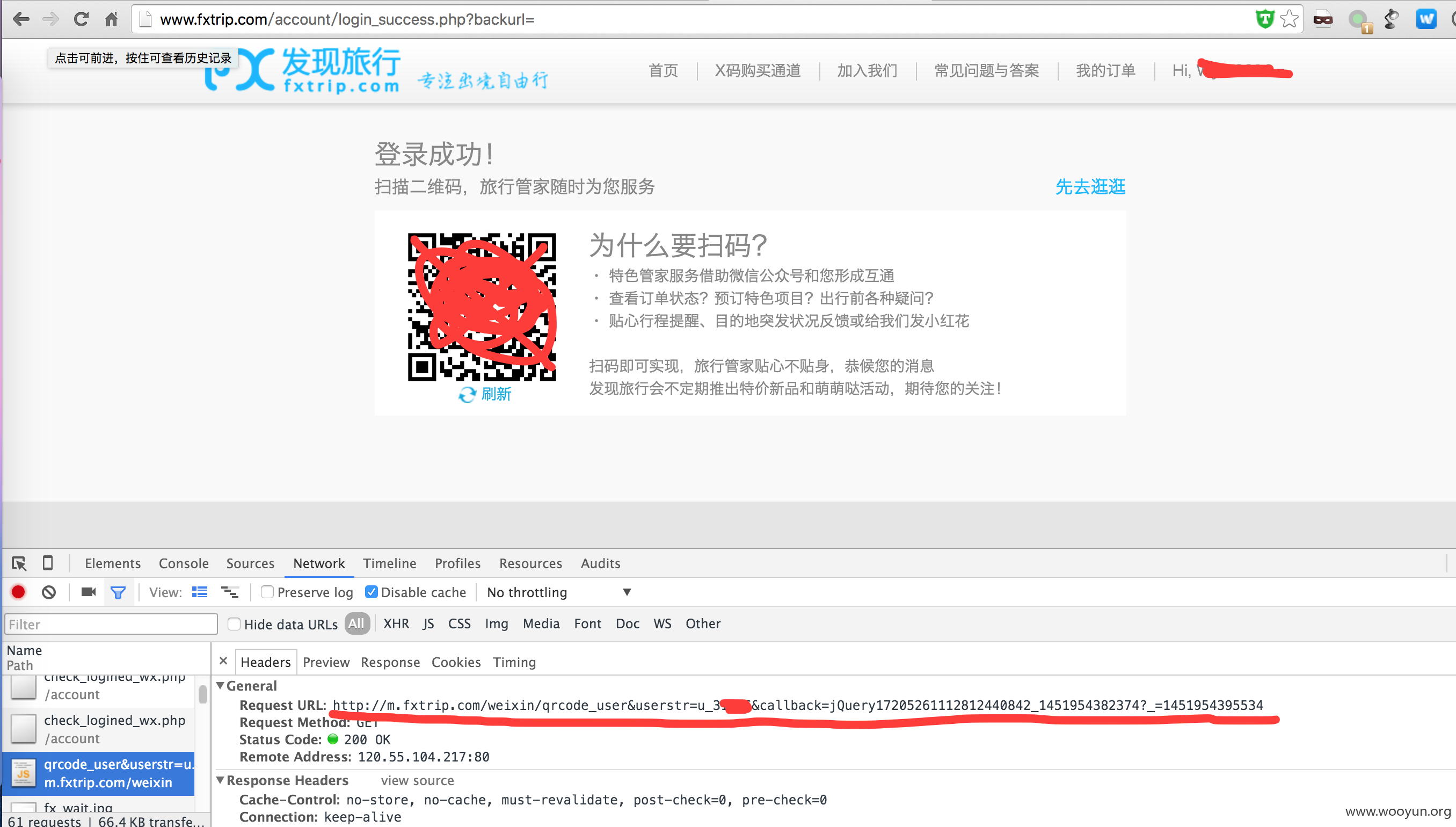Screen dimensions: 1456x827
Task: Open the Audits panel tab
Action: pos(600,563)
